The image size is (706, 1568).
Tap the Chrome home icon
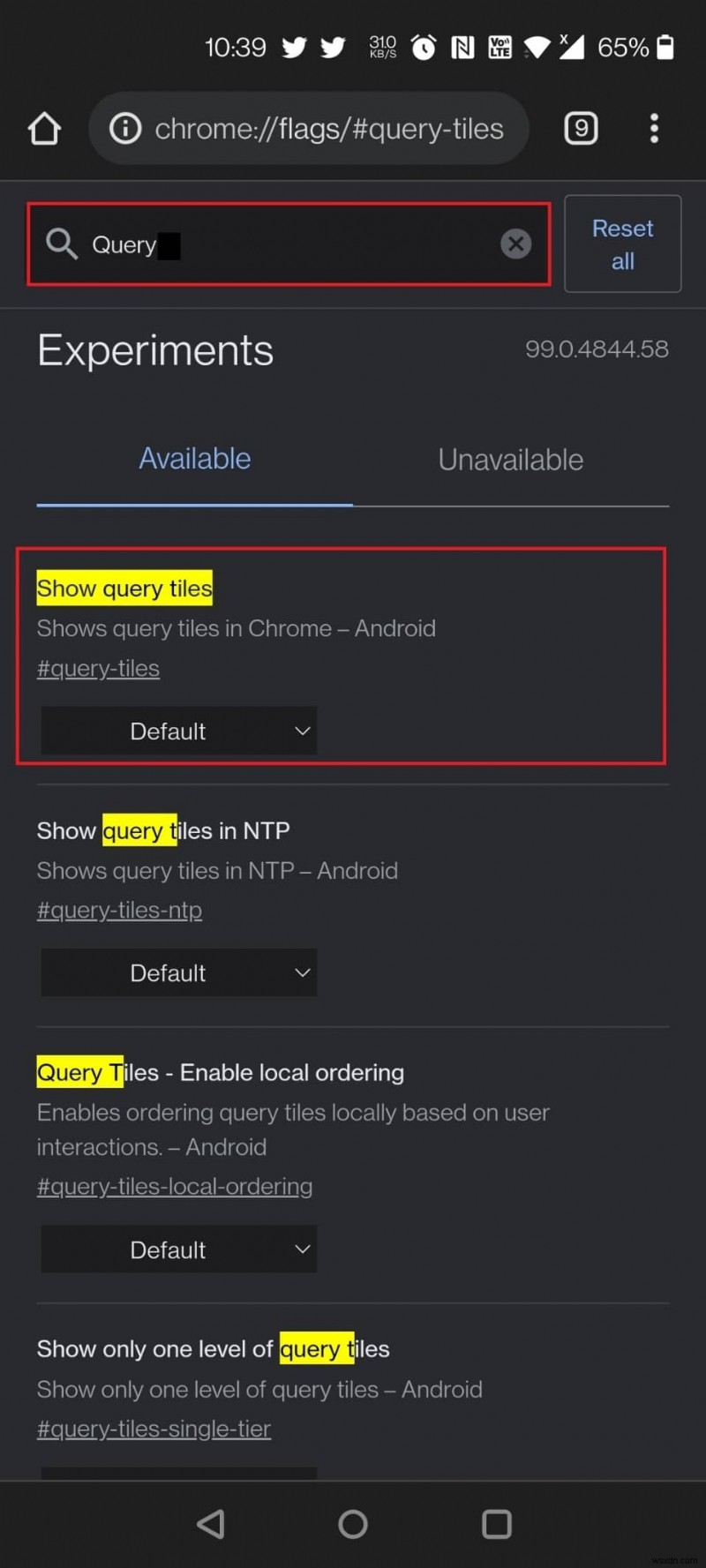44,129
